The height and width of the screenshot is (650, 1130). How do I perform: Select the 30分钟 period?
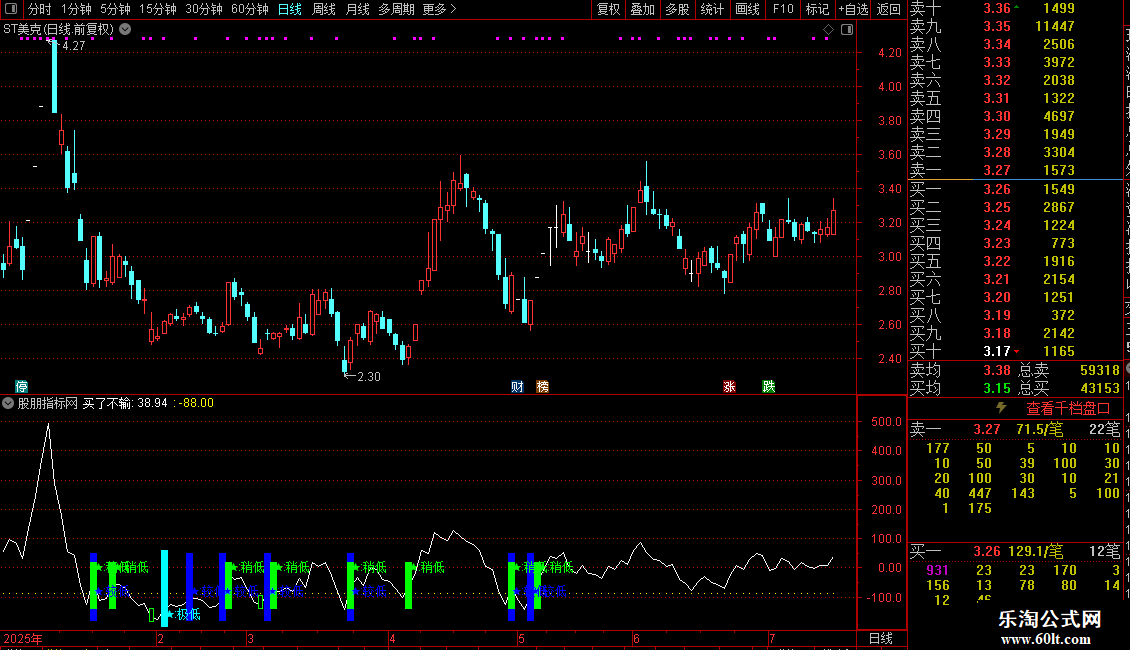pos(203,9)
